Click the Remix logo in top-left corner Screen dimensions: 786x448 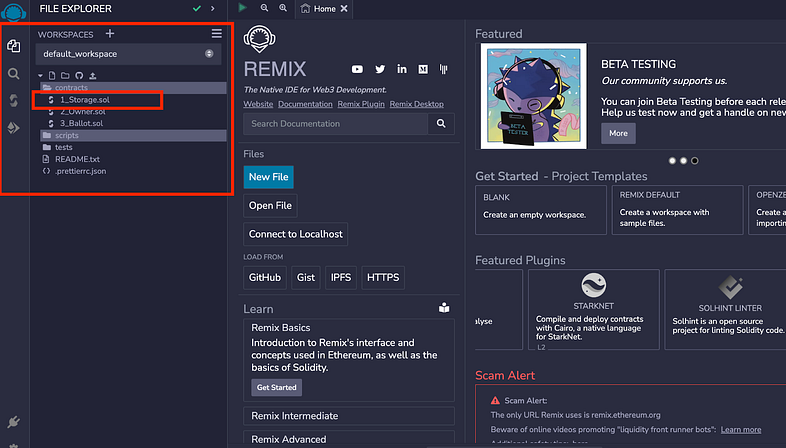click(14, 11)
